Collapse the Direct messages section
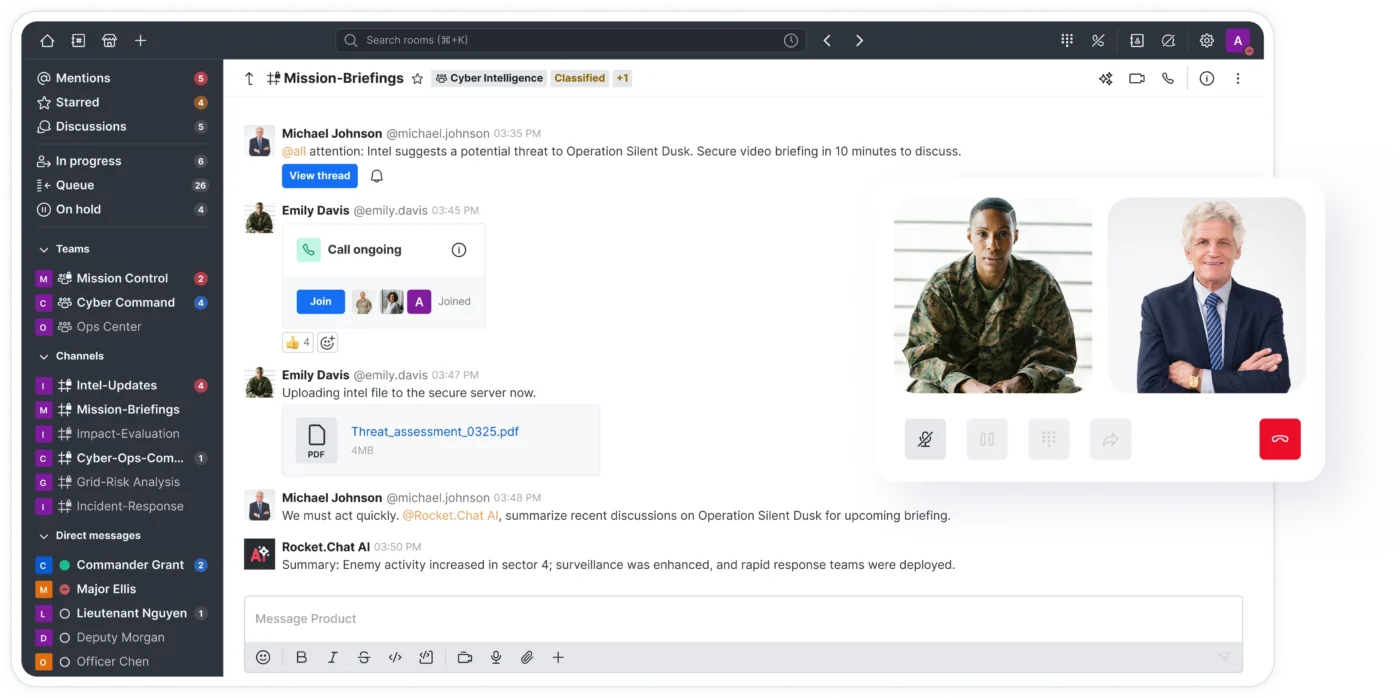 pyautogui.click(x=43, y=536)
